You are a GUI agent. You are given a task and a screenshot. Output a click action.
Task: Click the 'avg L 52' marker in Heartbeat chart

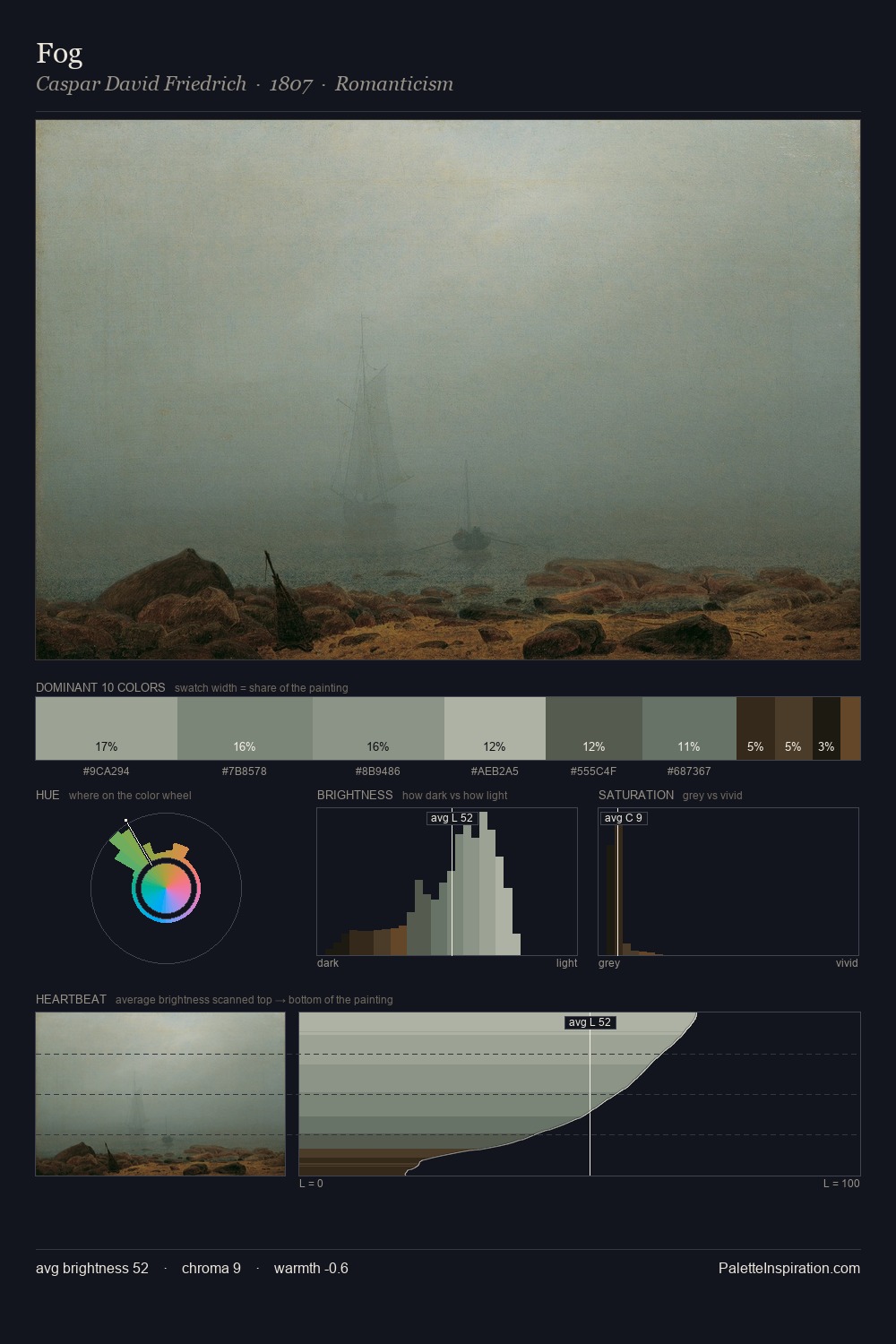point(590,1022)
